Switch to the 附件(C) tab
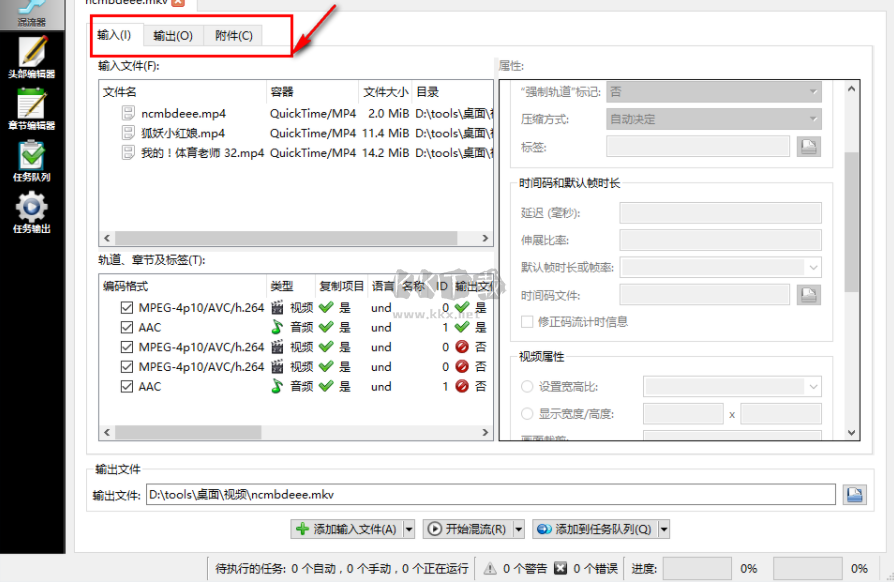The height and width of the screenshot is (582, 894). pyautogui.click(x=232, y=35)
